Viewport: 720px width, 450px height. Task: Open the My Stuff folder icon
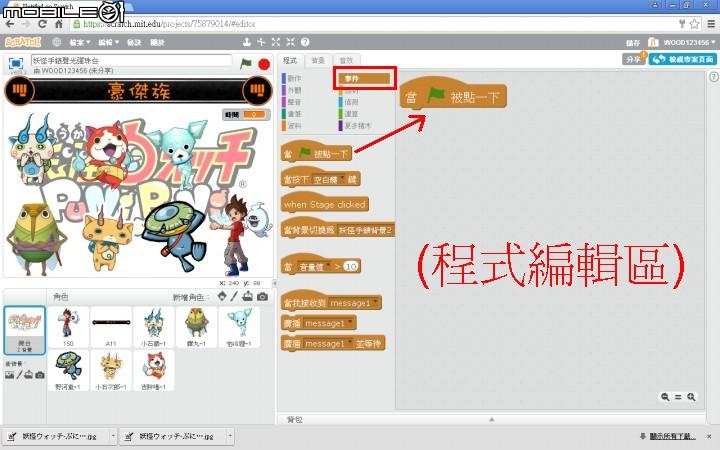pos(653,42)
